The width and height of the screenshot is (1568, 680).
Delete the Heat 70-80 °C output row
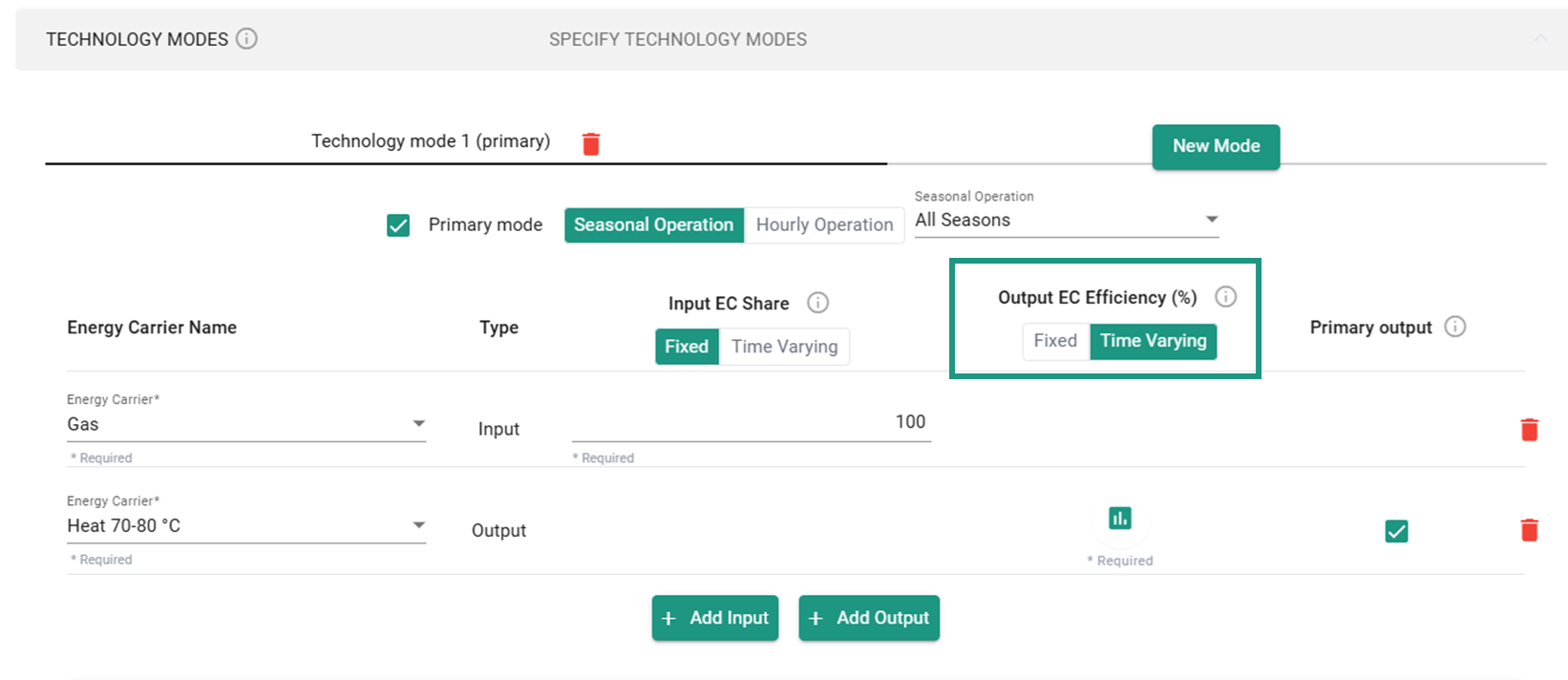pos(1529,530)
